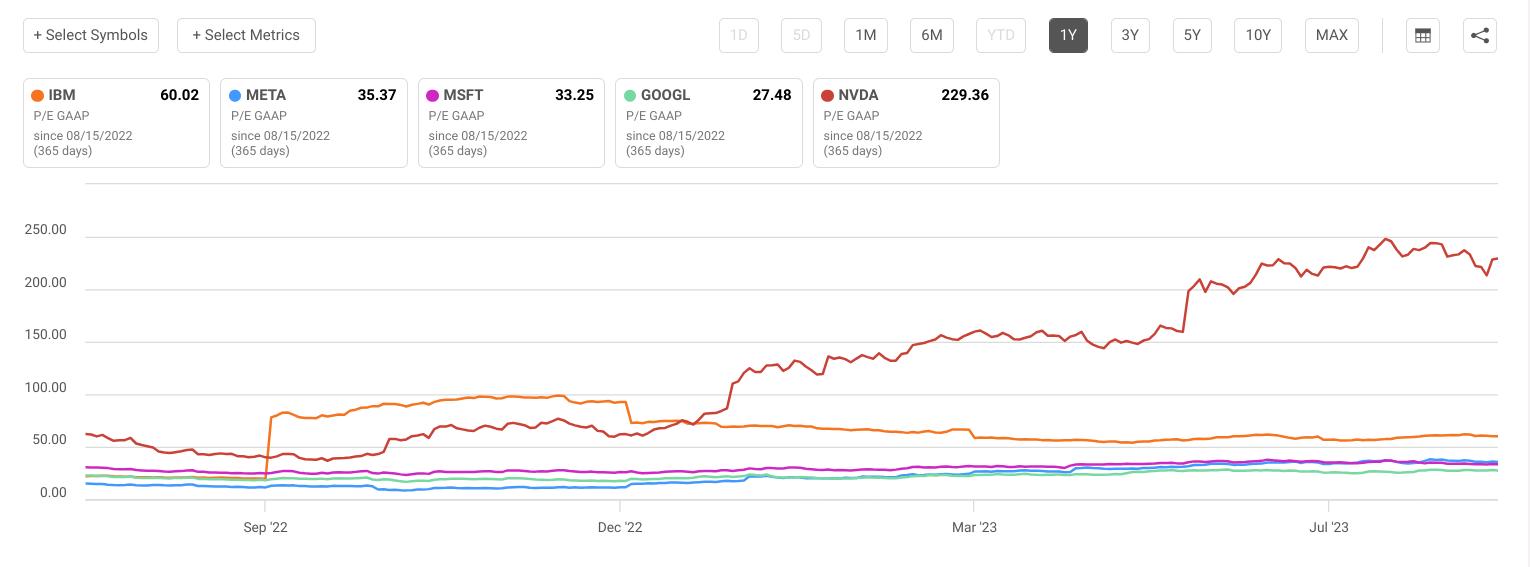Click the Jul '23 axis label
The height and width of the screenshot is (567, 1530).
(1328, 527)
